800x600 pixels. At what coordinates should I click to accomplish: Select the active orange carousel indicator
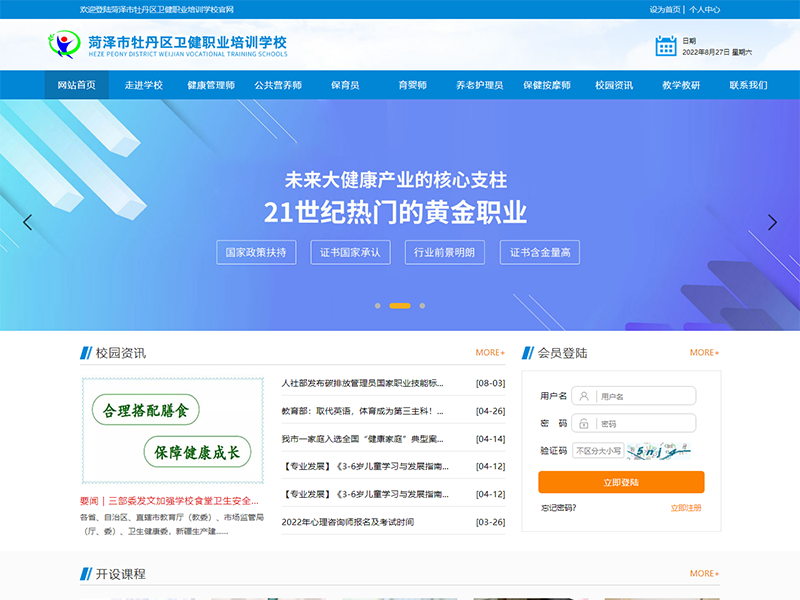[399, 305]
